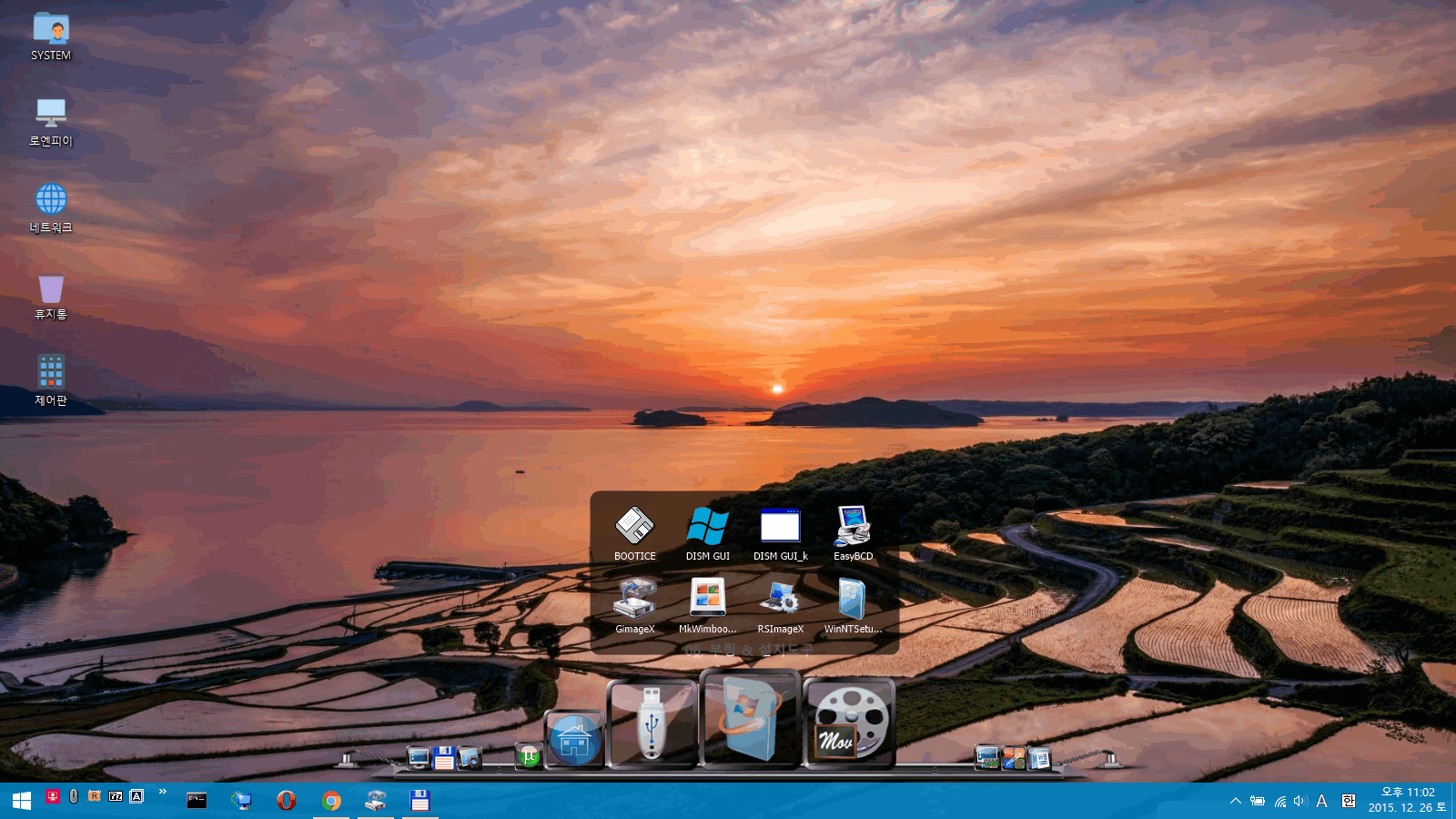1456x819 pixels.
Task: Show hidden system tray icons
Action: pyautogui.click(x=1235, y=802)
